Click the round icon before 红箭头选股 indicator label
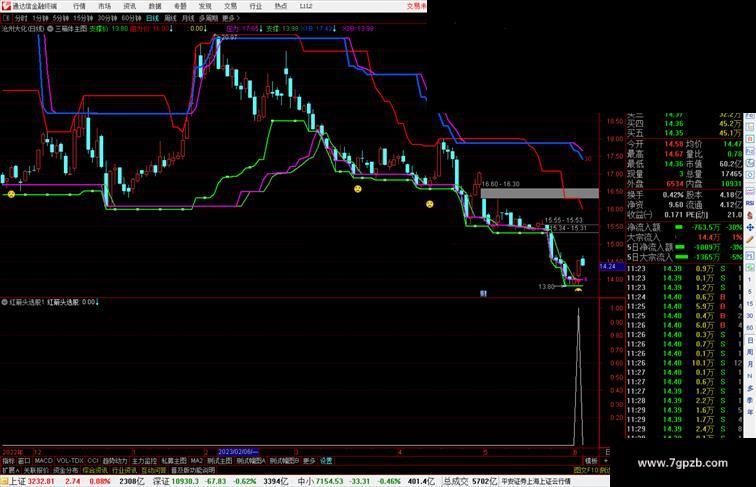The image size is (756, 487). [x=4, y=302]
